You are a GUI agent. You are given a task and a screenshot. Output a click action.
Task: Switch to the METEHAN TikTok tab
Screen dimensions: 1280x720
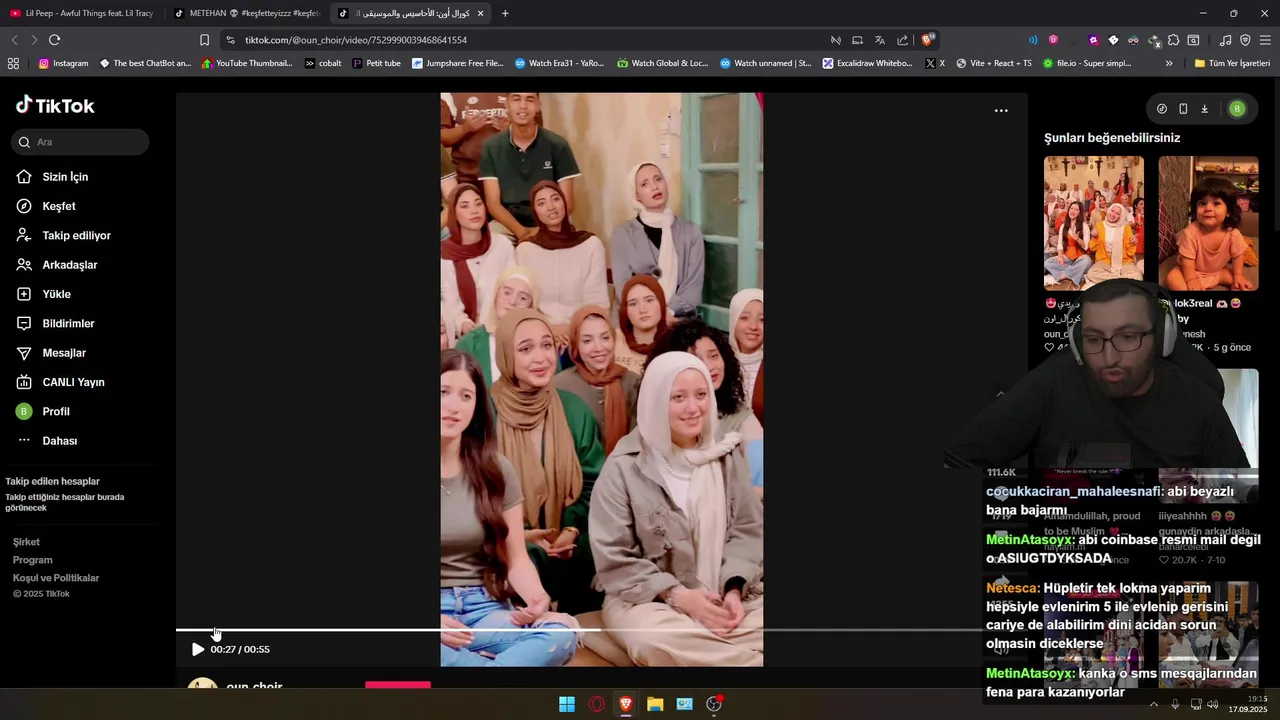[x=245, y=13]
